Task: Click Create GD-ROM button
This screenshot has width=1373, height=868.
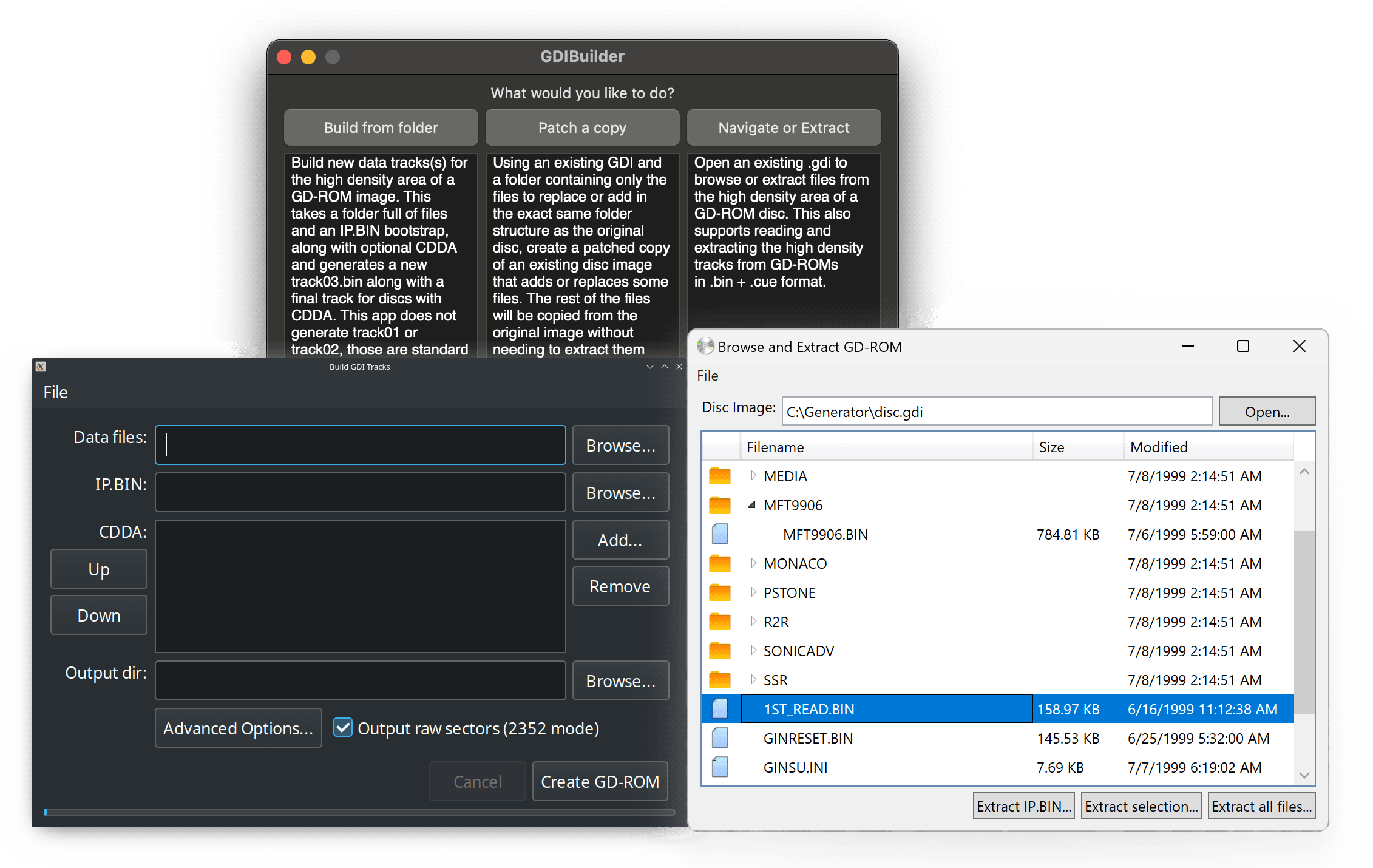Action: tap(600, 781)
